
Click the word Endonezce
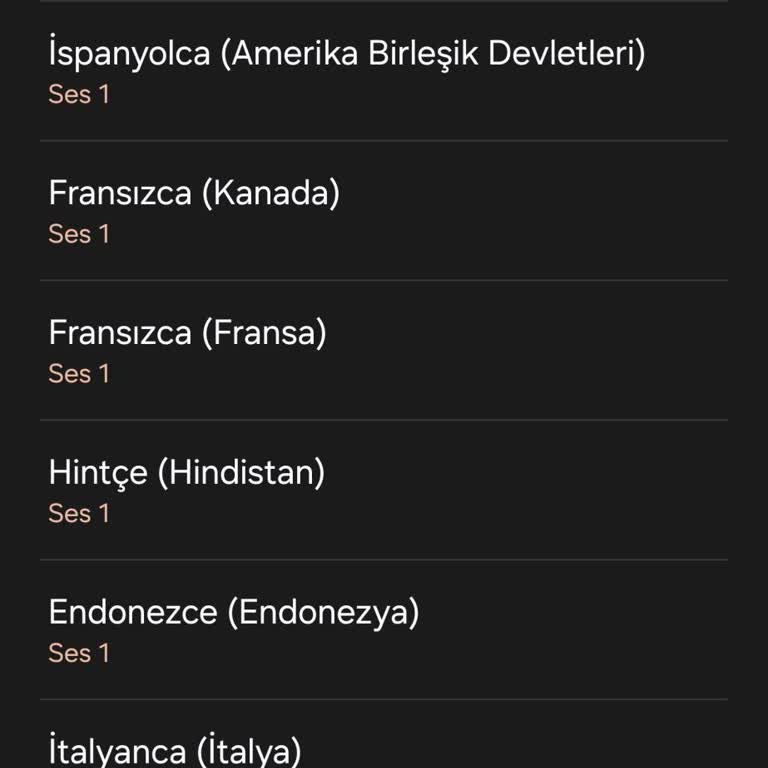pyautogui.click(x=133, y=612)
